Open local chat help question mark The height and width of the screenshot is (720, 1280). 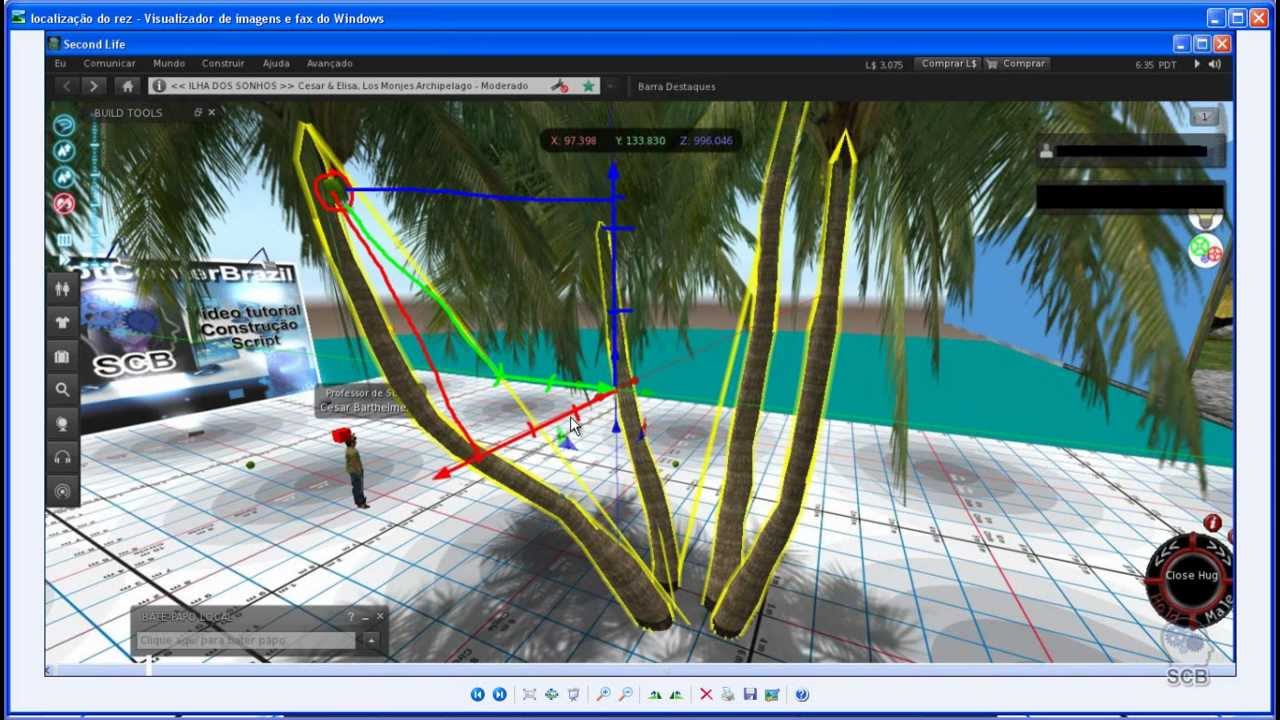click(350, 617)
